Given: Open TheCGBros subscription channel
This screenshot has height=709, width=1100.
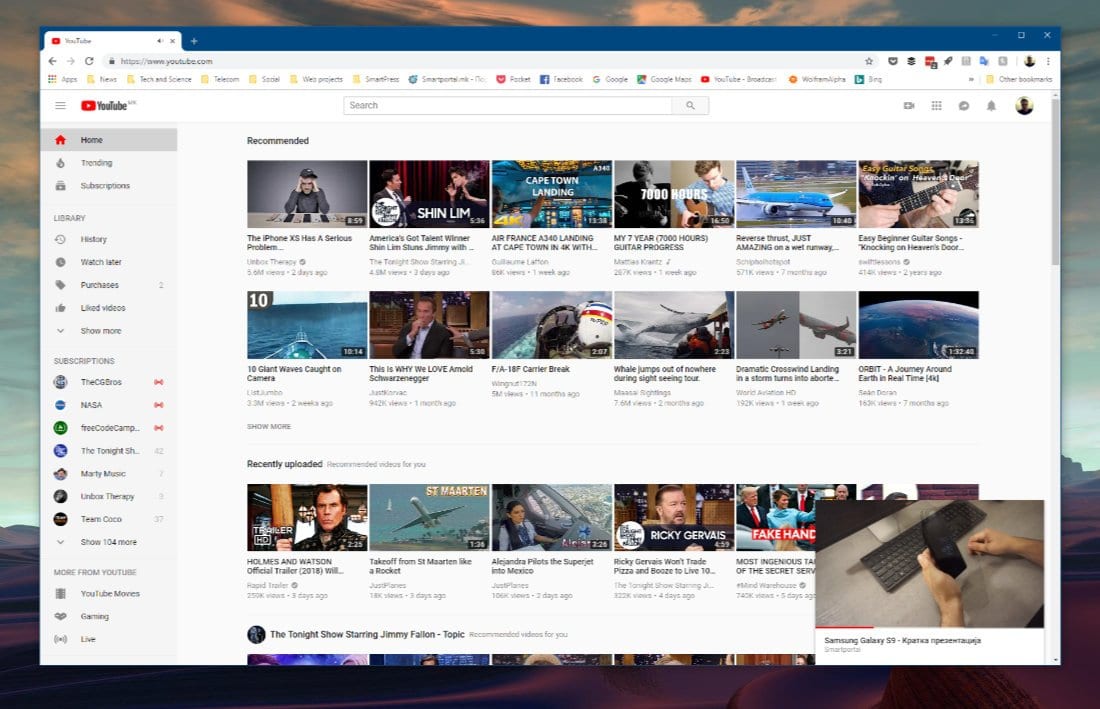Looking at the screenshot, I should (109, 382).
